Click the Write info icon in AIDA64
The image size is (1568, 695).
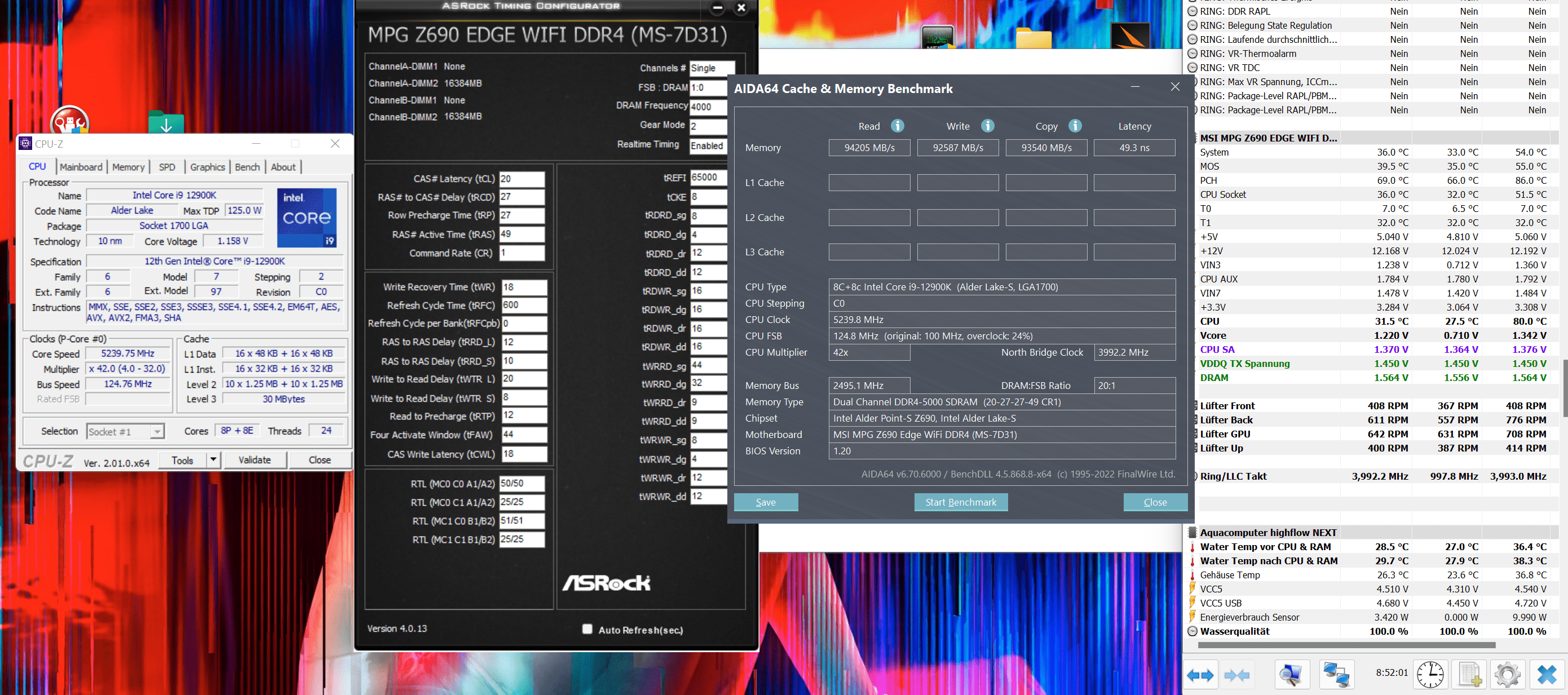point(987,126)
